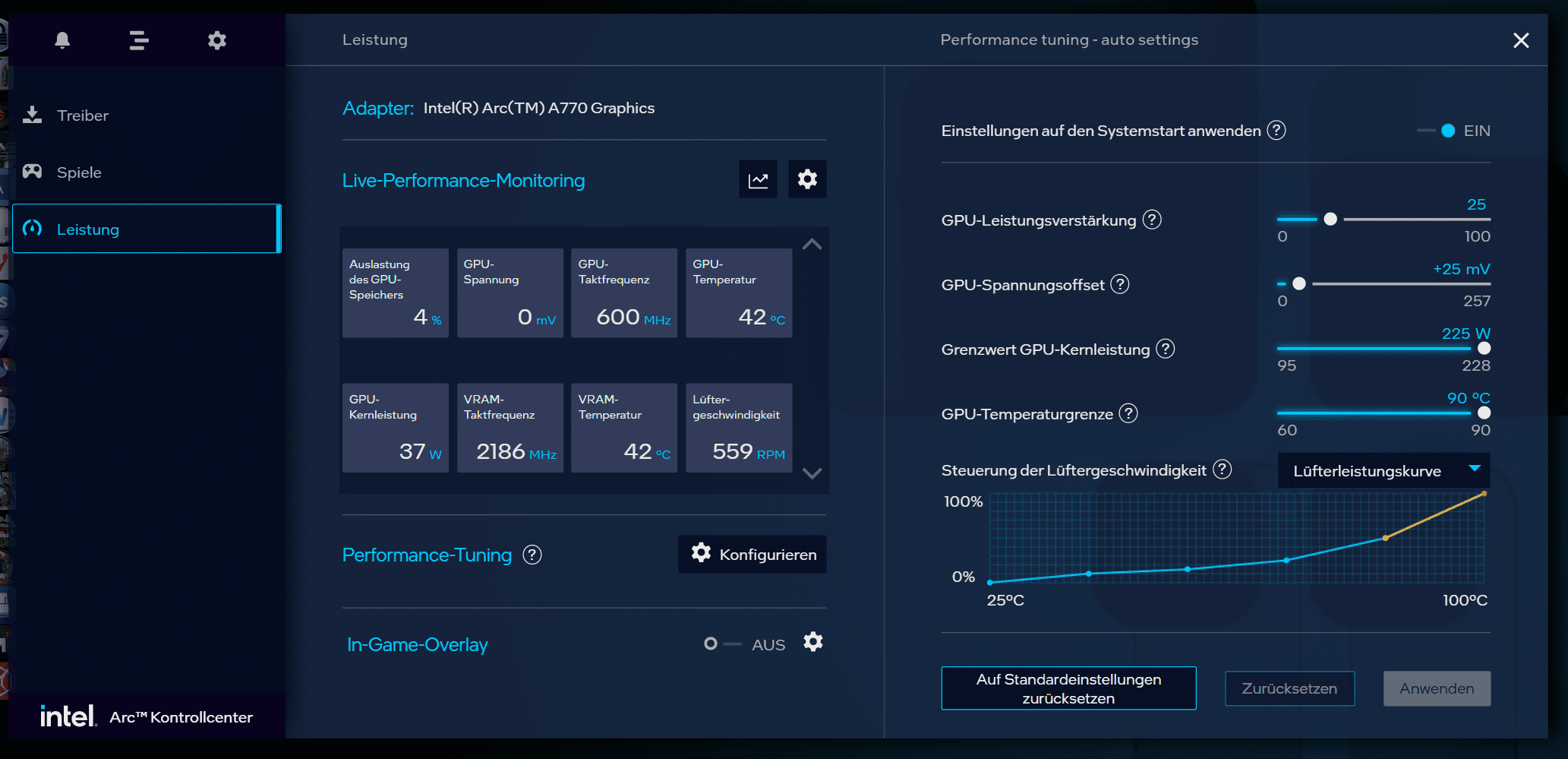Select the fan curve start point at 25°C
Screen dimensions: 1568x759
[x=989, y=583]
